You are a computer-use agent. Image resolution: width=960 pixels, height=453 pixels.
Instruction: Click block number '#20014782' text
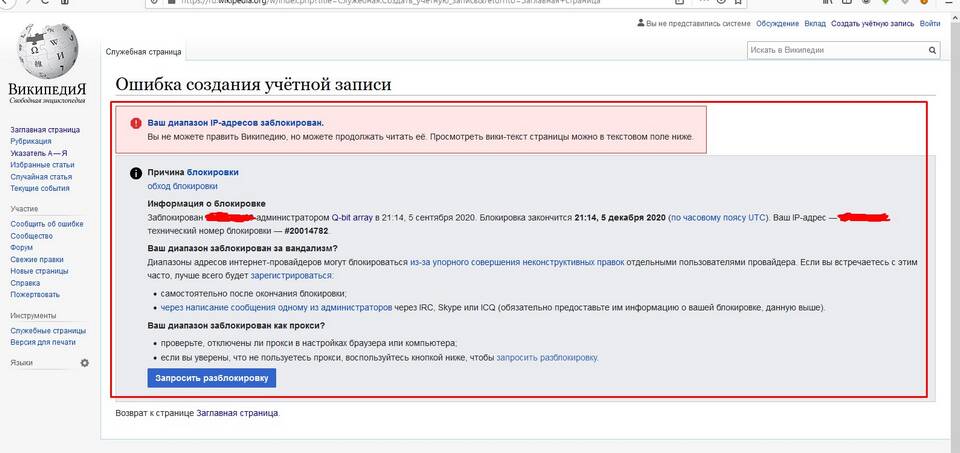pyautogui.click(x=306, y=231)
